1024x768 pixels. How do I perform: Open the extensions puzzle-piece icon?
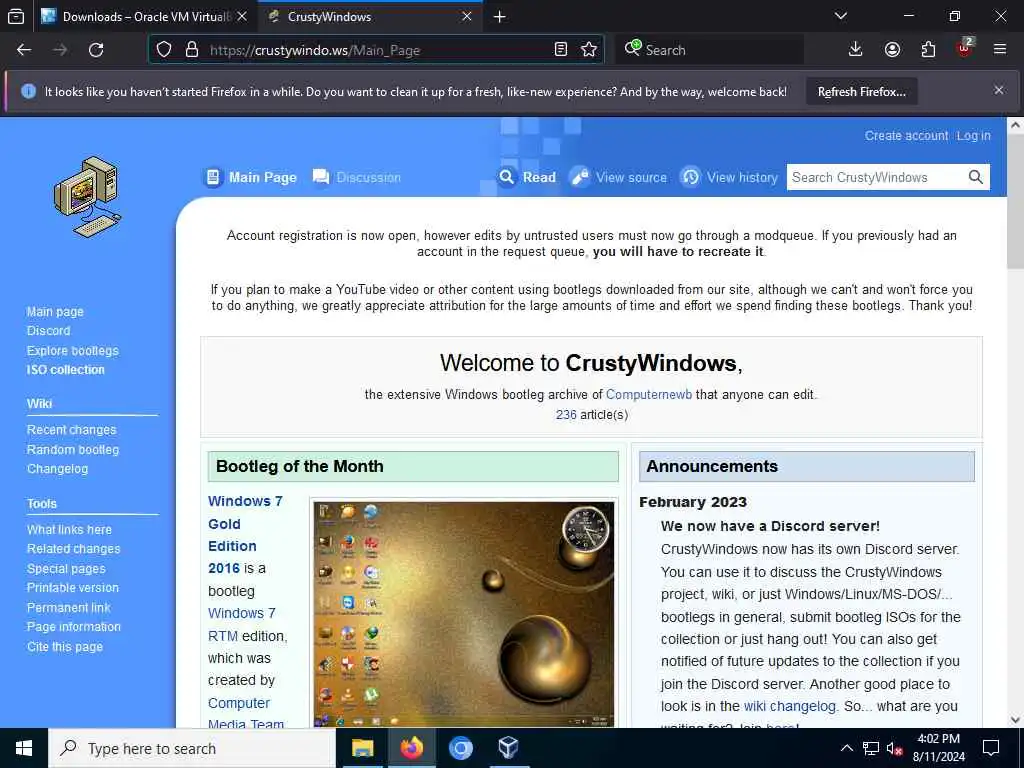click(x=928, y=50)
